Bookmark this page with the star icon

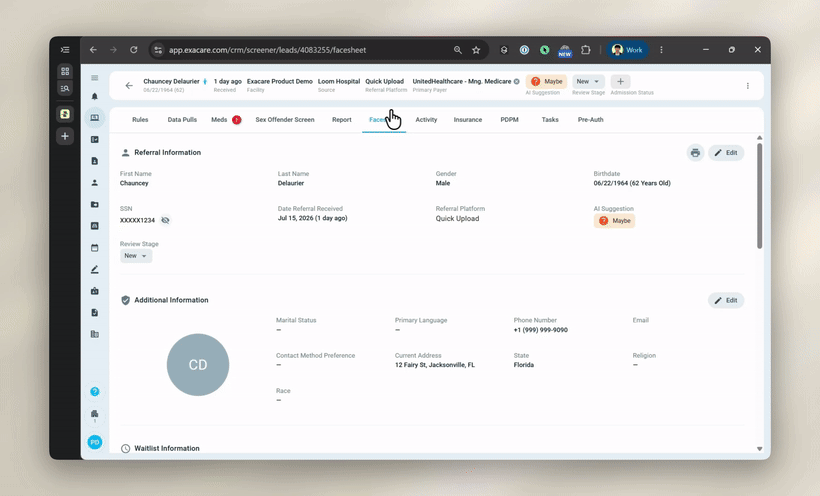[476, 50]
